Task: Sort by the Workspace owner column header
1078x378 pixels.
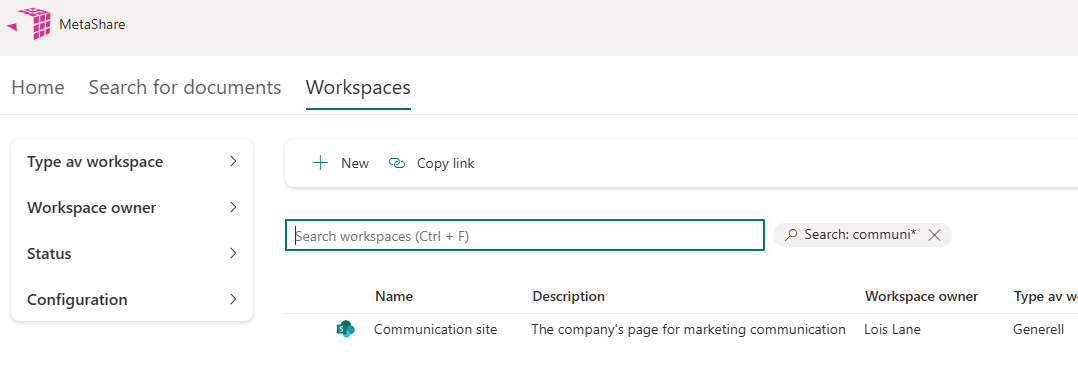Action: click(x=921, y=296)
